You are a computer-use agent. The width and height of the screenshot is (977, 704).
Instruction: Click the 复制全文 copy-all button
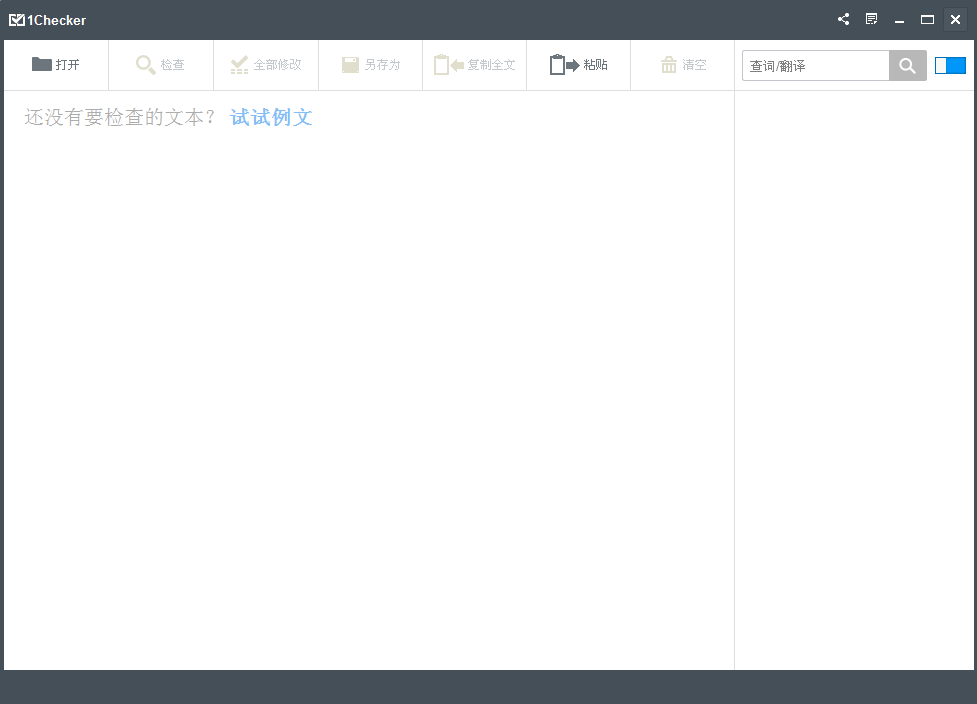click(x=475, y=65)
